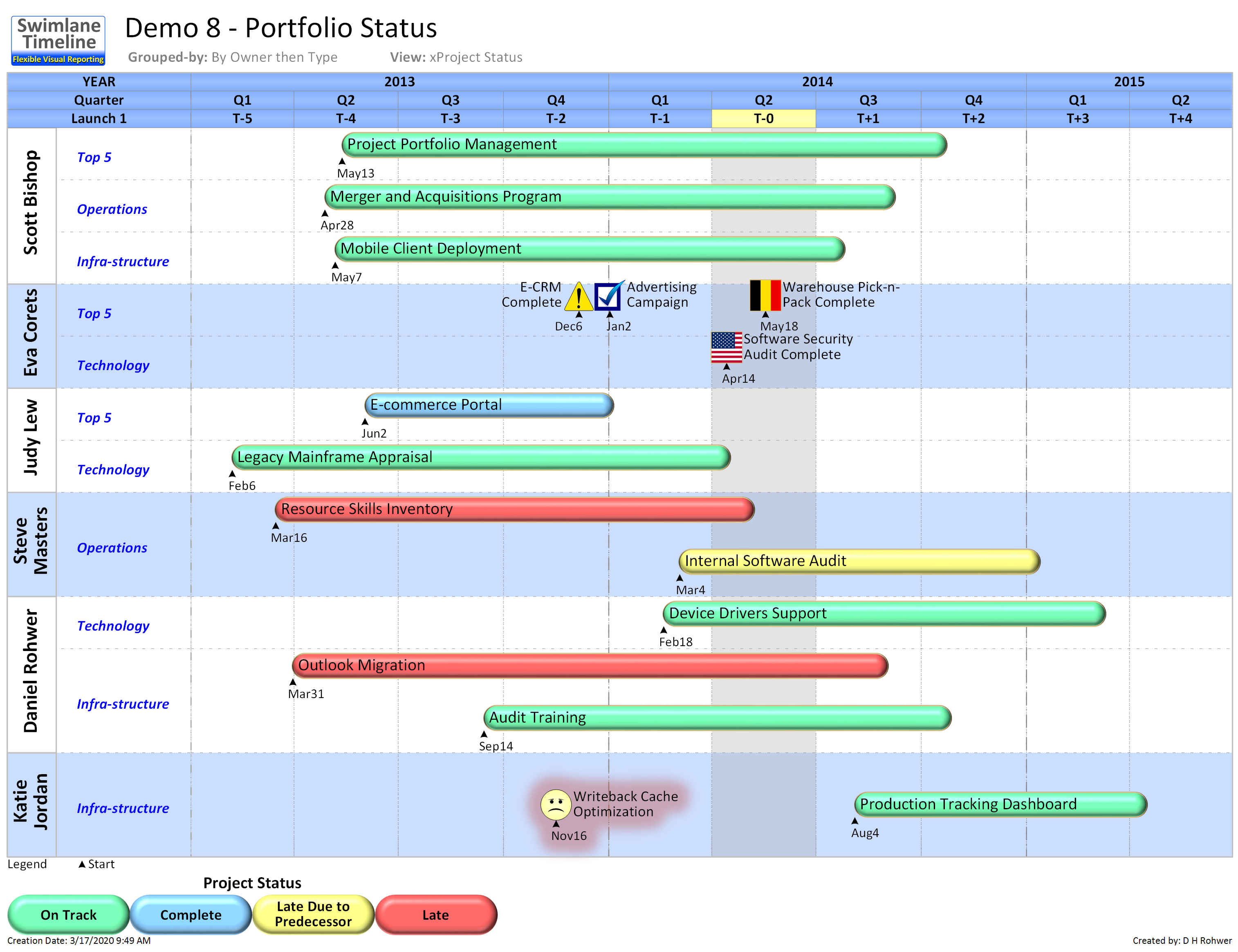Click the Late Due to Predecessor legend swatch
This screenshot has height=952, width=1238.
point(313,915)
